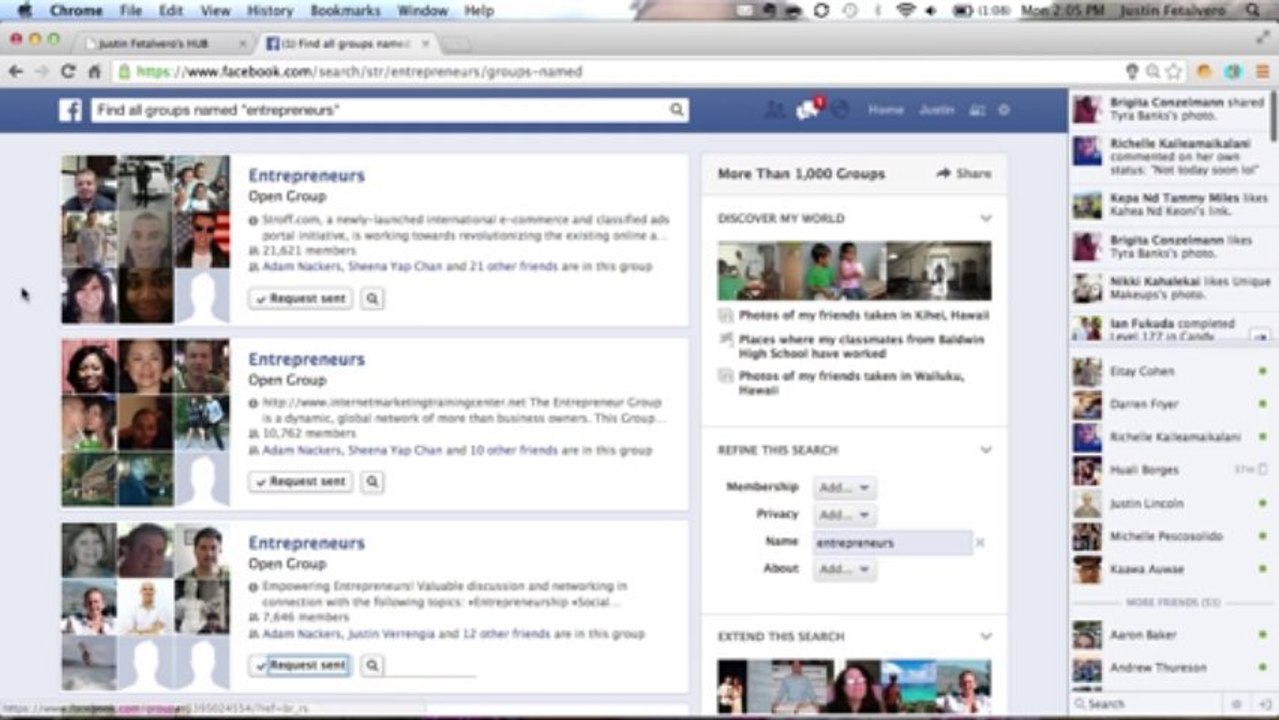Image resolution: width=1279 pixels, height=720 pixels.
Task: Click the search magnifier under 7,646 members group
Action: point(372,665)
